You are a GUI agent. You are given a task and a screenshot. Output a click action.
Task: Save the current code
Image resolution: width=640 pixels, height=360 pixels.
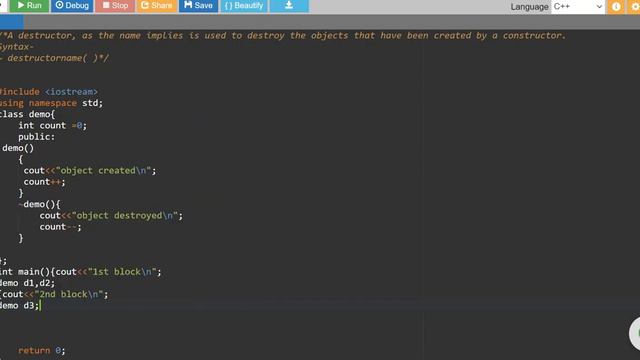coord(198,6)
